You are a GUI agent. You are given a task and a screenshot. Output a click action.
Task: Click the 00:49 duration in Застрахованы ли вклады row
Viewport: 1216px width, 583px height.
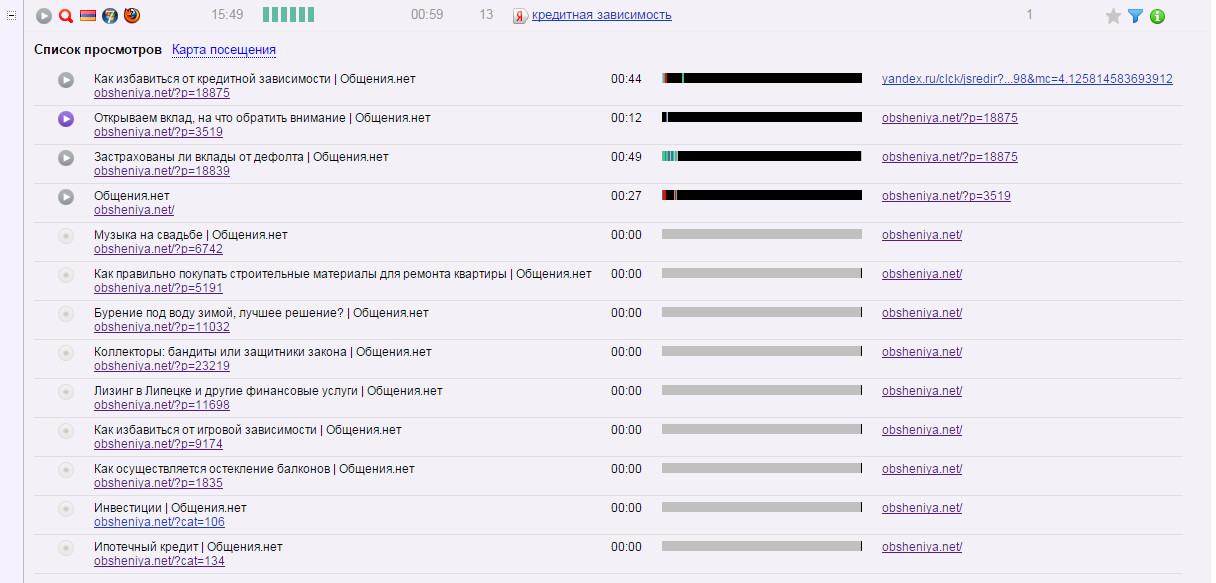627,157
